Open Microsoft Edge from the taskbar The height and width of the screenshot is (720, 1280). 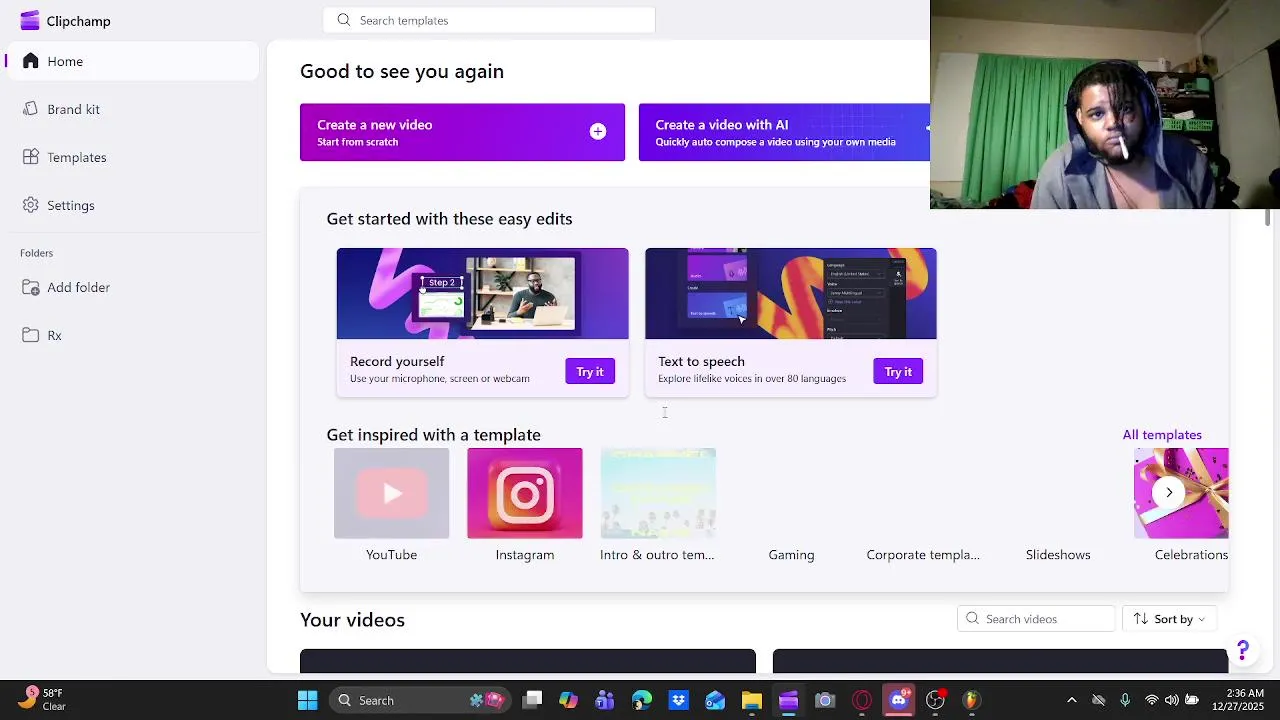(x=641, y=700)
